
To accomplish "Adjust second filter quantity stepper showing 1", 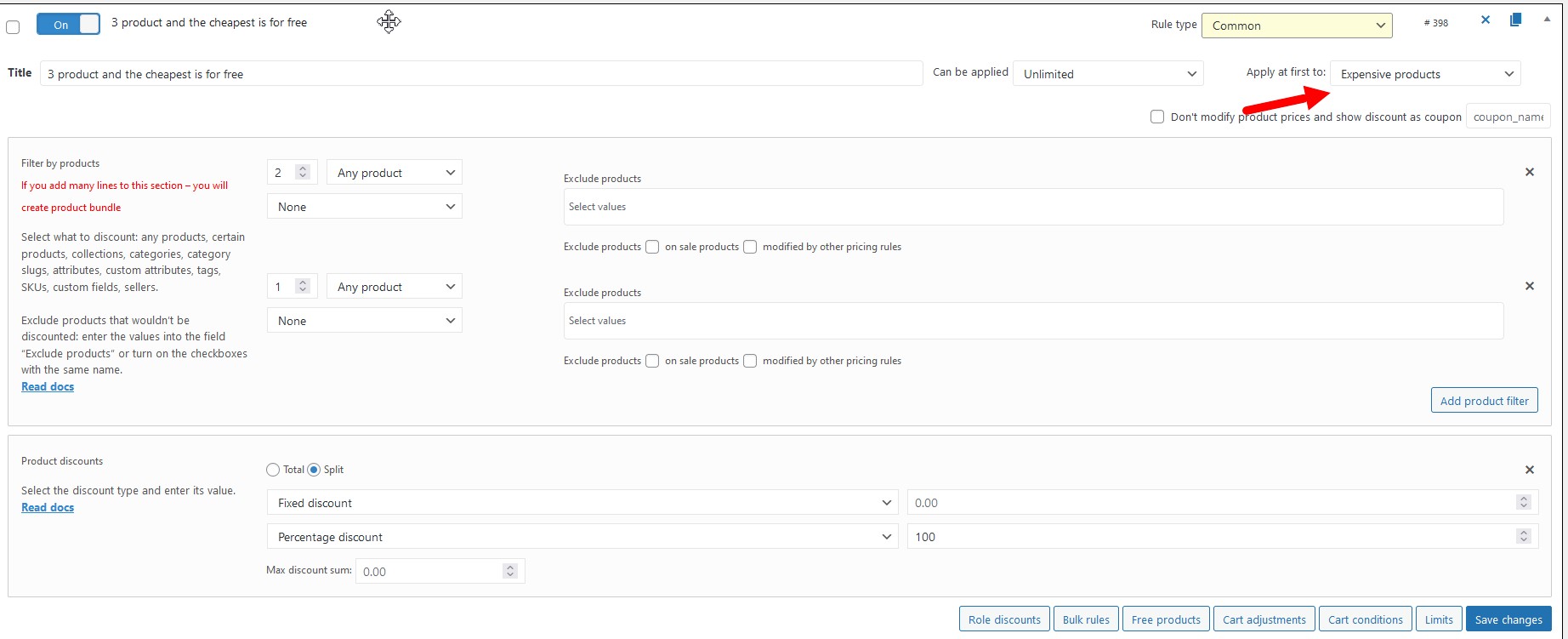I will click(x=302, y=286).
